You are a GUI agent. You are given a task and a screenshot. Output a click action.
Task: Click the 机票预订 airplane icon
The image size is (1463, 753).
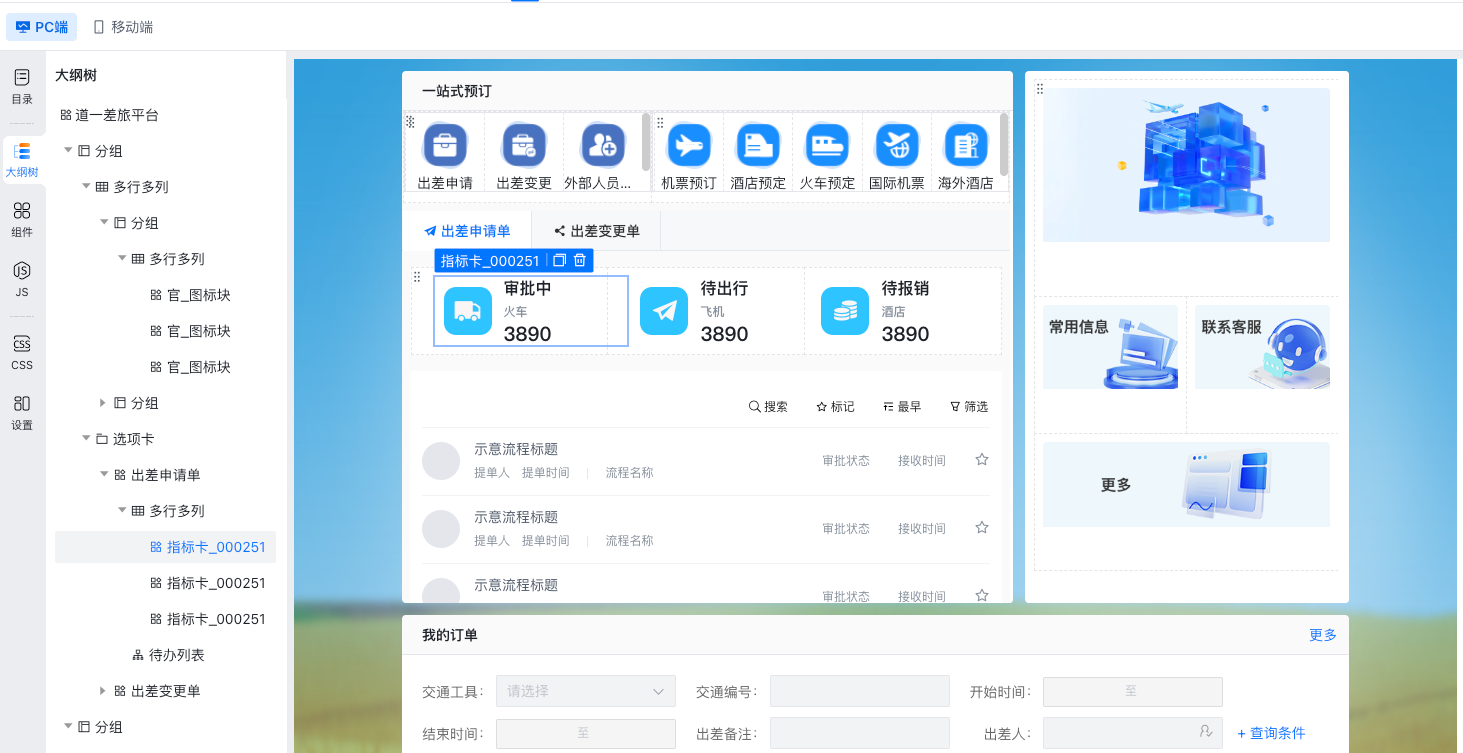coord(689,146)
